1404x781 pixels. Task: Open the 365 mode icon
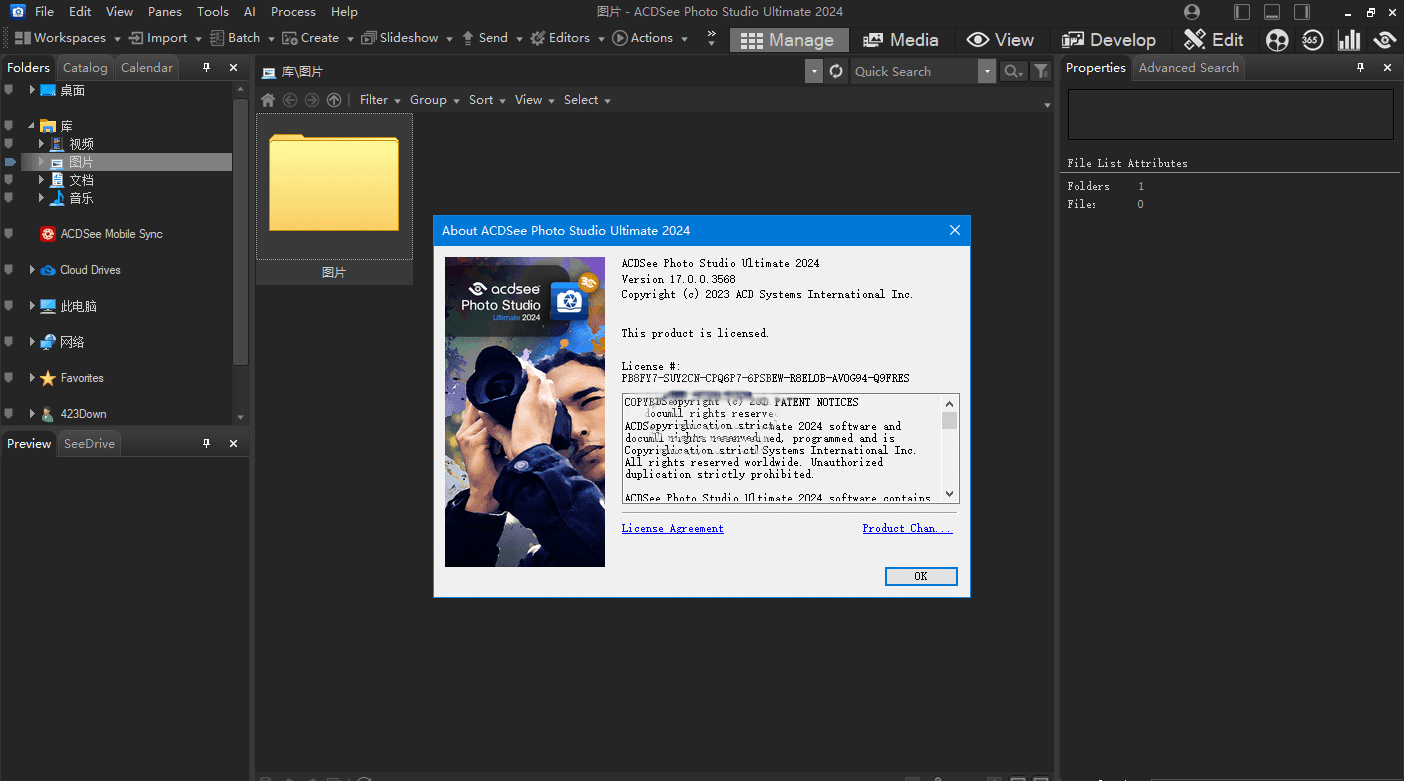(1313, 40)
